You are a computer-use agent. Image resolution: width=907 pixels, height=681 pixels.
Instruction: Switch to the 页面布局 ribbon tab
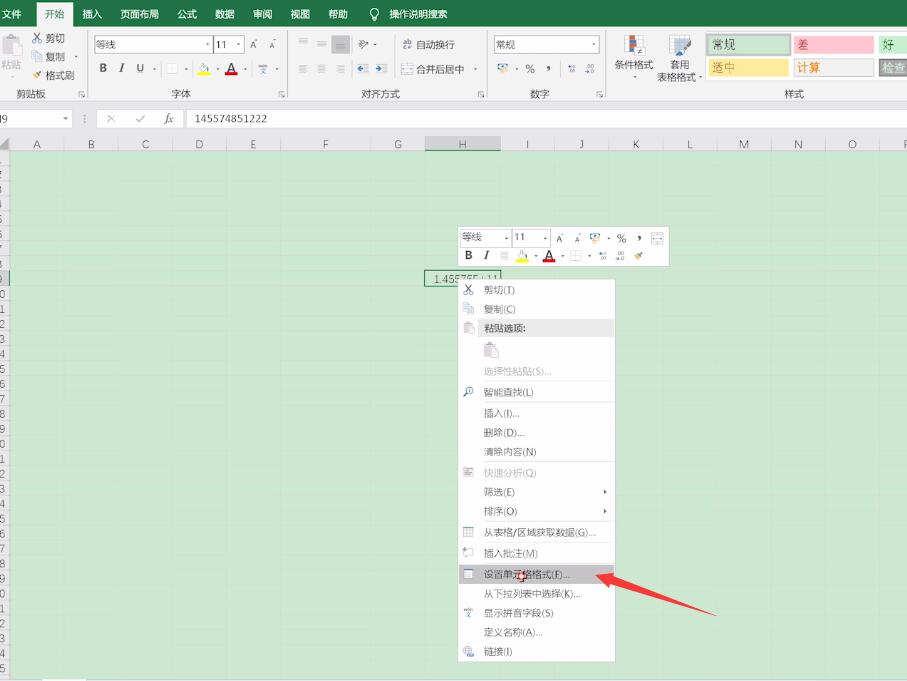coord(139,14)
